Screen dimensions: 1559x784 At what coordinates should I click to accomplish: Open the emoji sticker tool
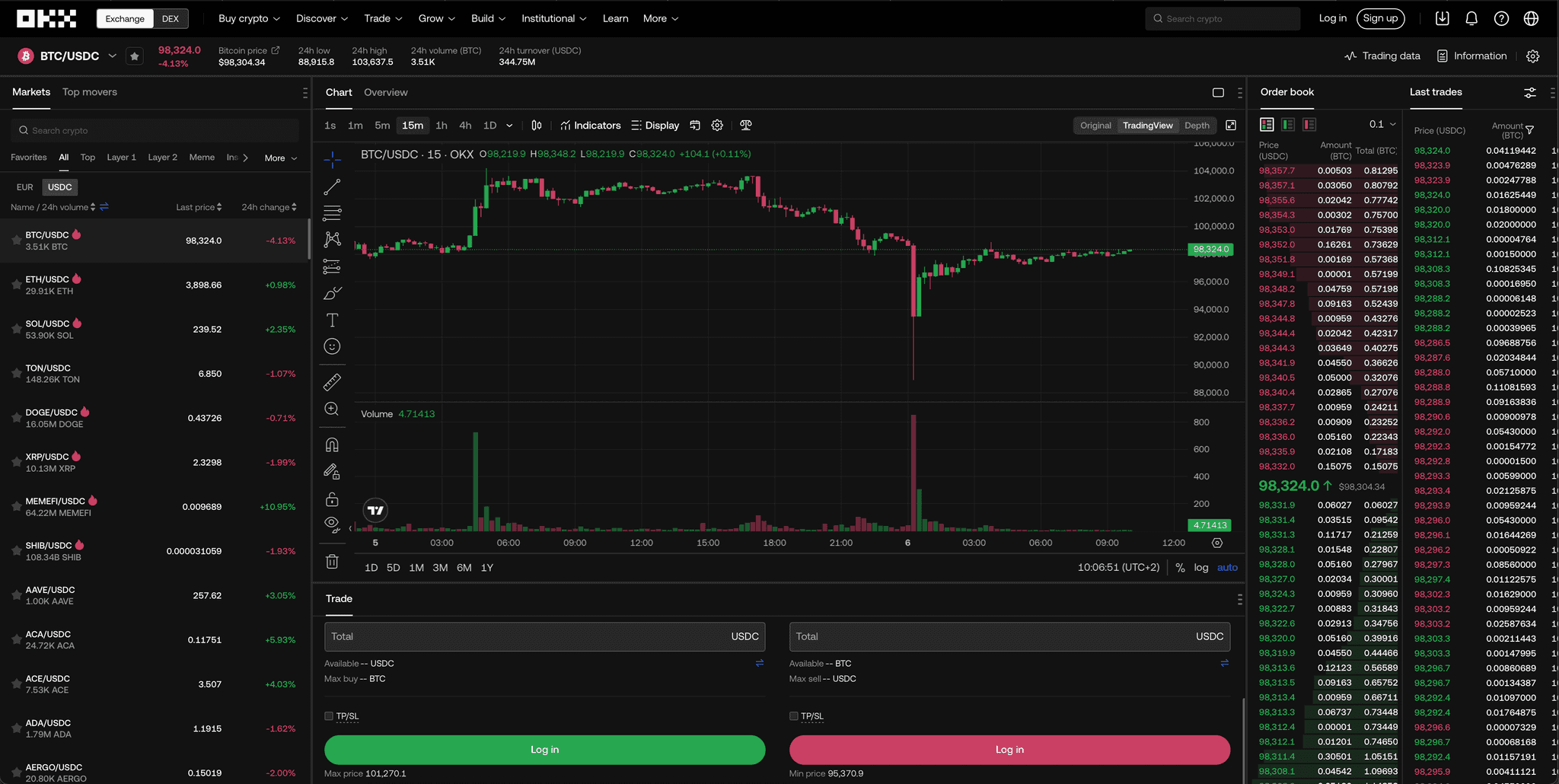coord(333,346)
